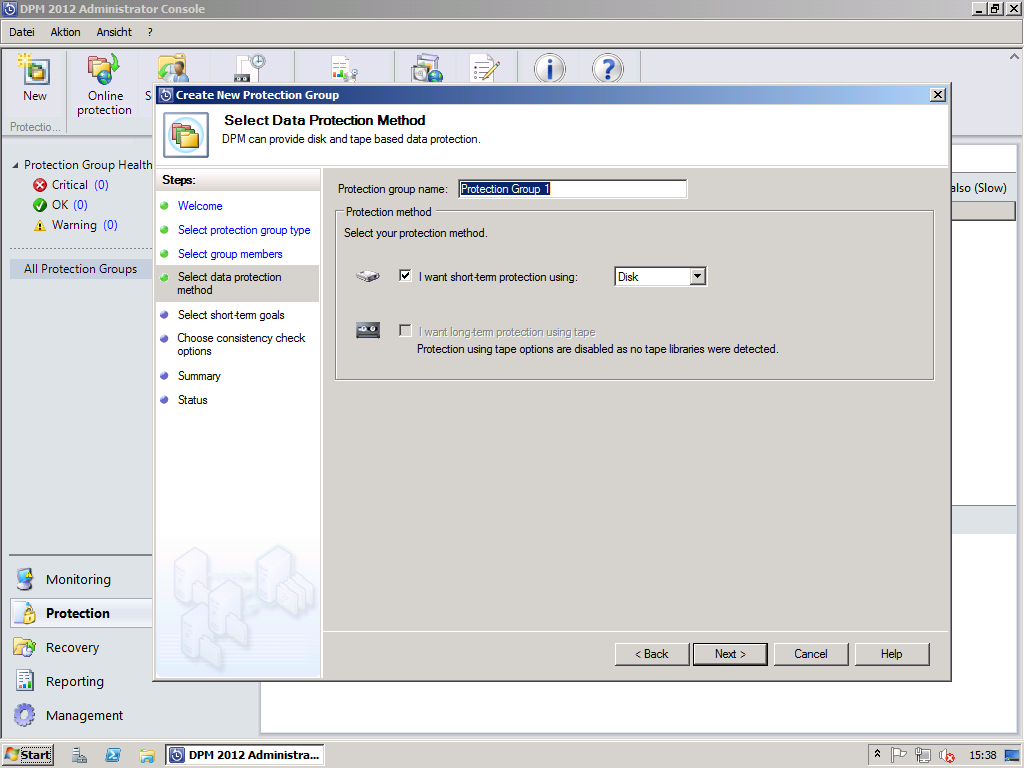Viewport: 1024px width, 768px height.
Task: Select All Protection Groups in sidebar
Action: pos(80,269)
